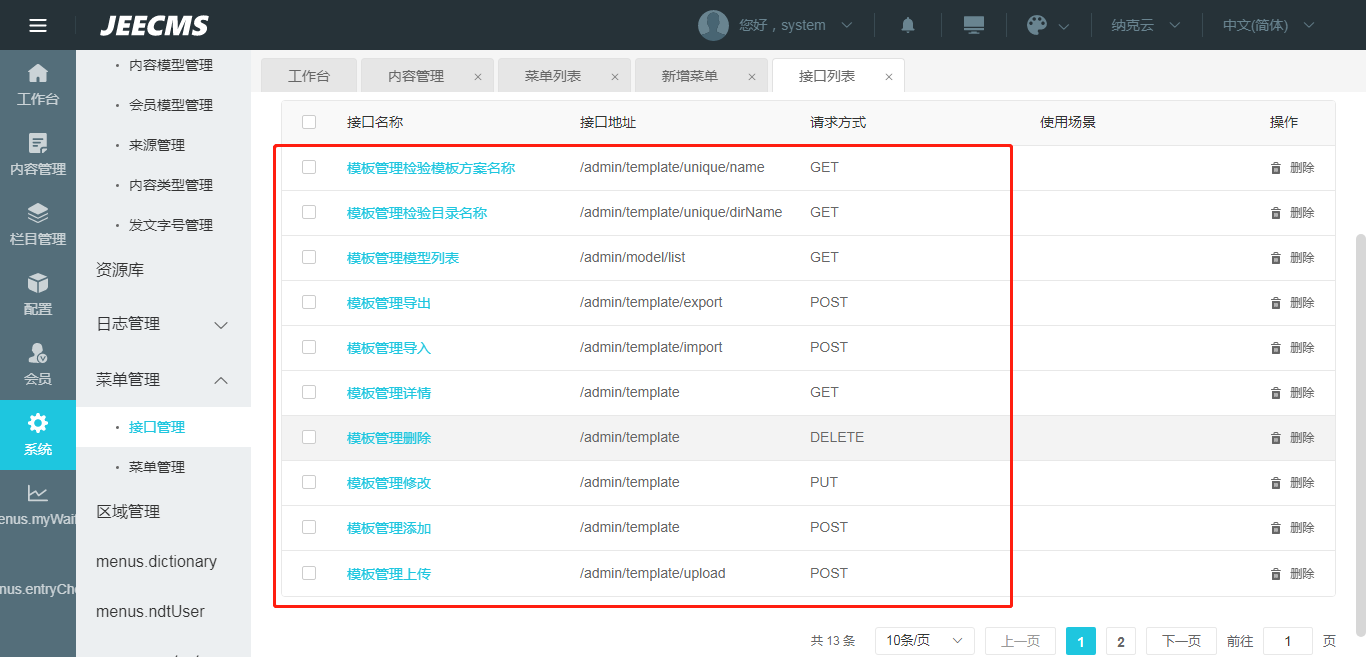This screenshot has width=1366, height=657.
Task: Select 接口管理 in submenu
Action: pos(157,427)
